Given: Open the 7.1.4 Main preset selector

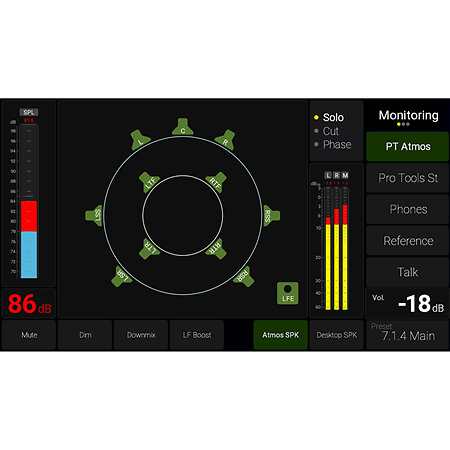Looking at the screenshot, I should coord(407,335).
